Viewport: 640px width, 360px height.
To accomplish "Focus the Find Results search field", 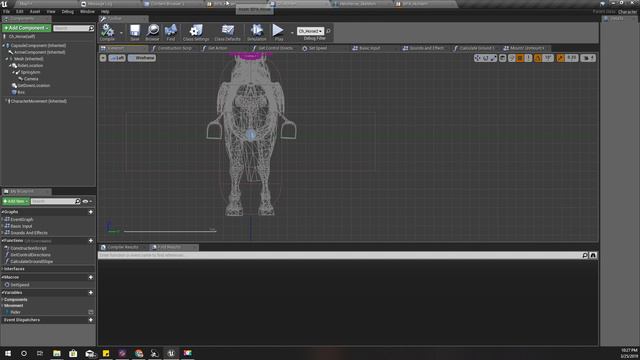I will pos(340,255).
